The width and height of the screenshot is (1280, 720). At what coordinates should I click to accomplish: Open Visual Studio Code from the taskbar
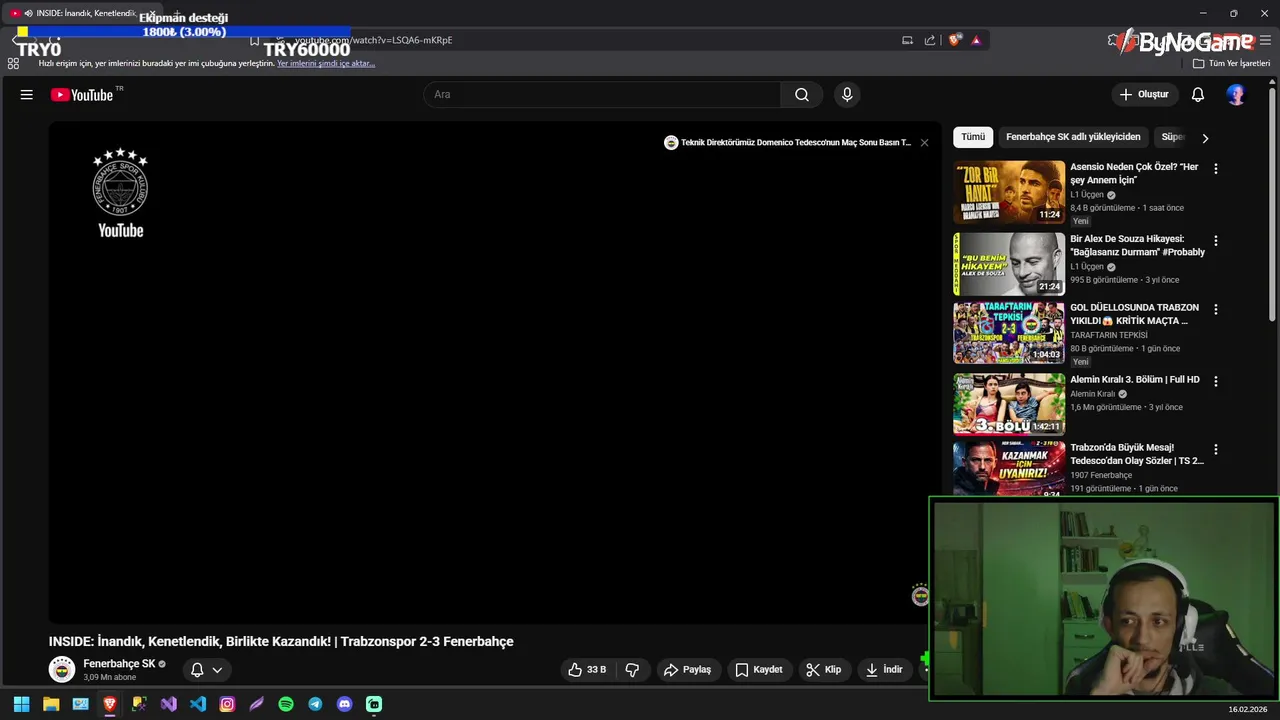click(198, 704)
